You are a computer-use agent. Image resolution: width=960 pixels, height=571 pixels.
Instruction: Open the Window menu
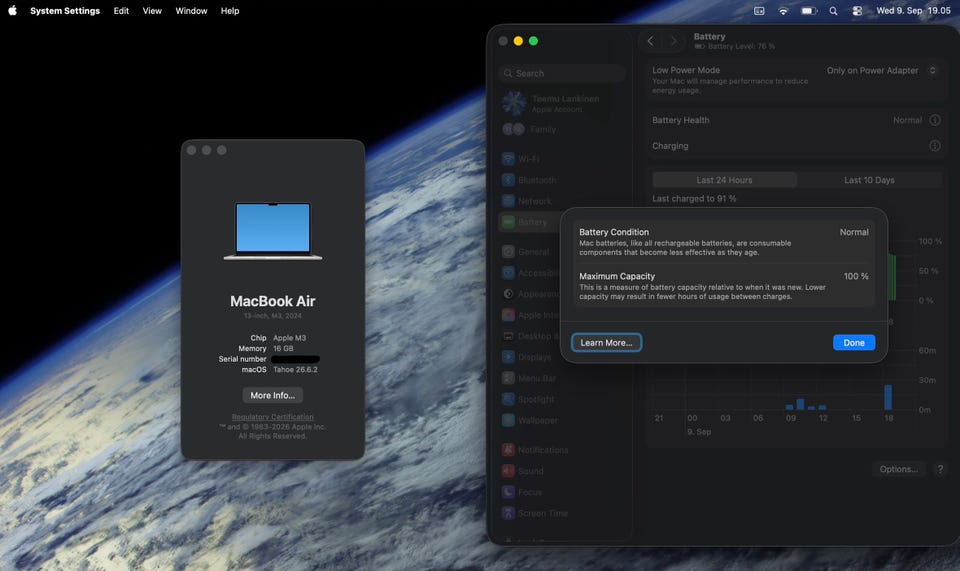(191, 10)
